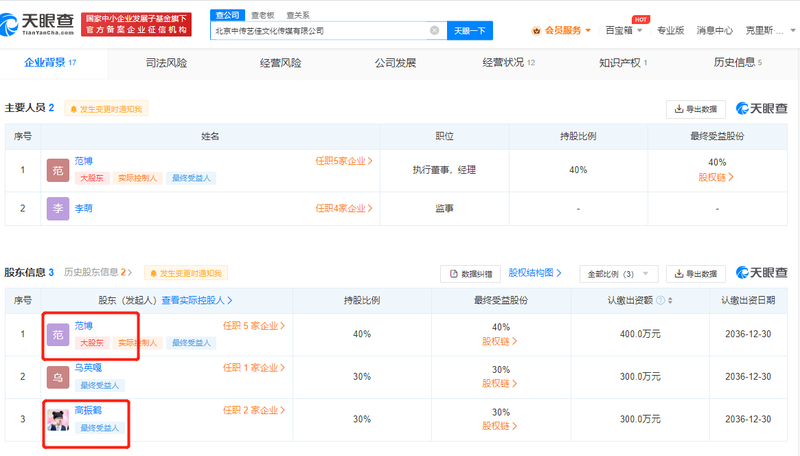This screenshot has width=800, height=456.
Task: Expand the 任职5家企业 link in 主要人员 table
Action: click(x=344, y=160)
